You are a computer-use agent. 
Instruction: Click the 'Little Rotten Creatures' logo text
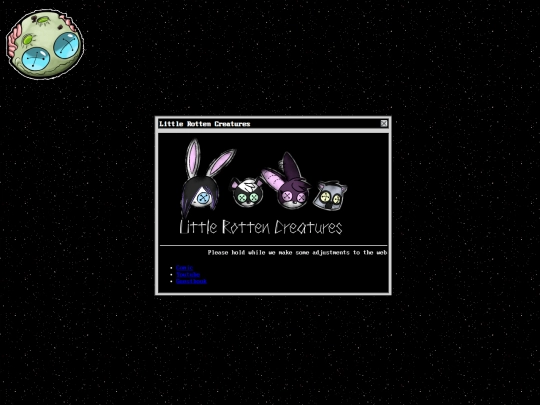[261, 227]
